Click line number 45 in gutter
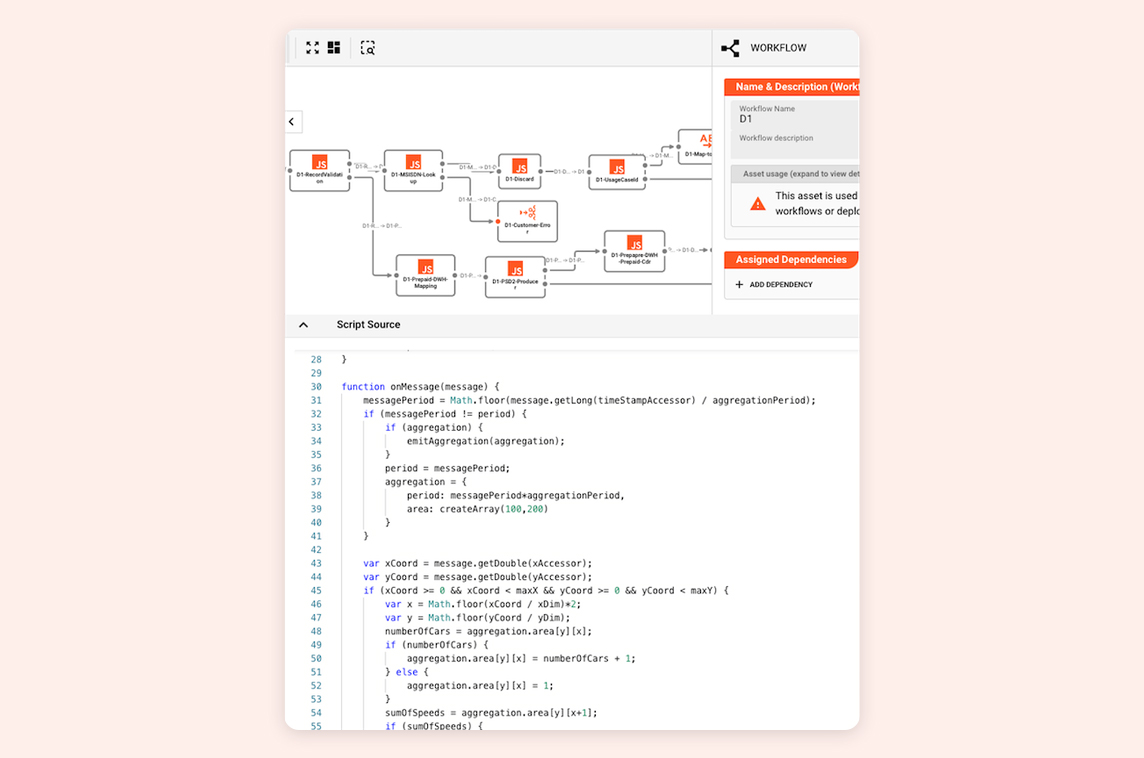This screenshot has width=1144, height=758. pyautogui.click(x=316, y=591)
